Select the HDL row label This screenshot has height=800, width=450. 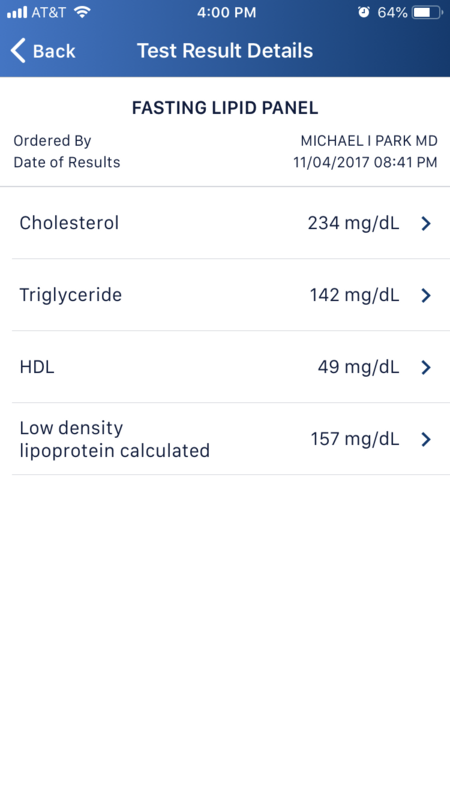tap(37, 367)
